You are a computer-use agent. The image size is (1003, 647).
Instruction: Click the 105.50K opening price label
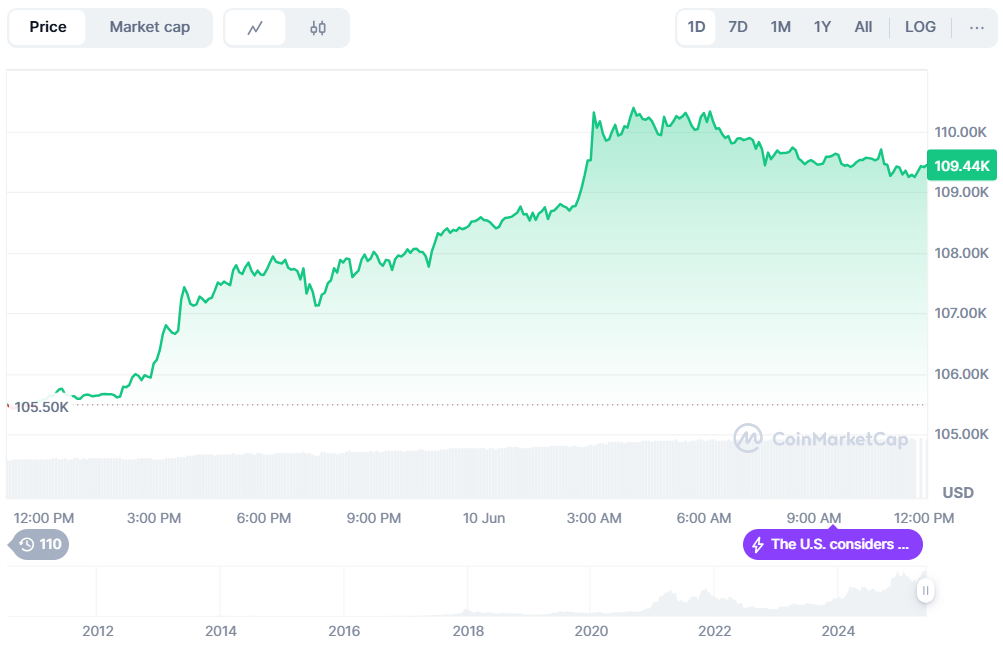coord(41,407)
